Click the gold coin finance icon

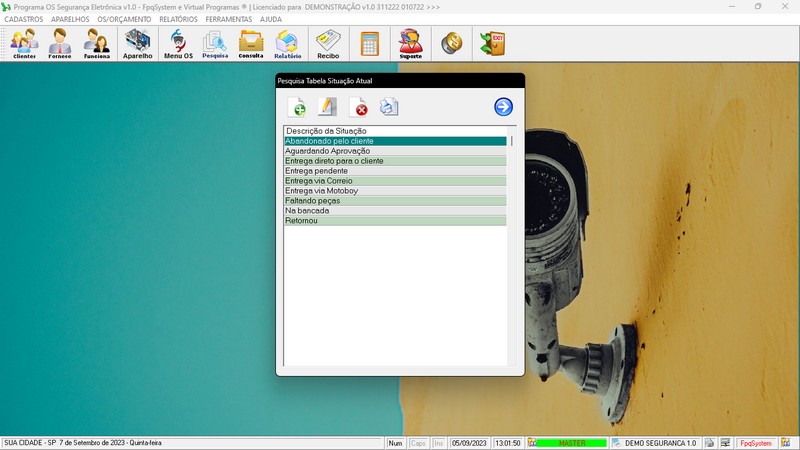click(452, 43)
